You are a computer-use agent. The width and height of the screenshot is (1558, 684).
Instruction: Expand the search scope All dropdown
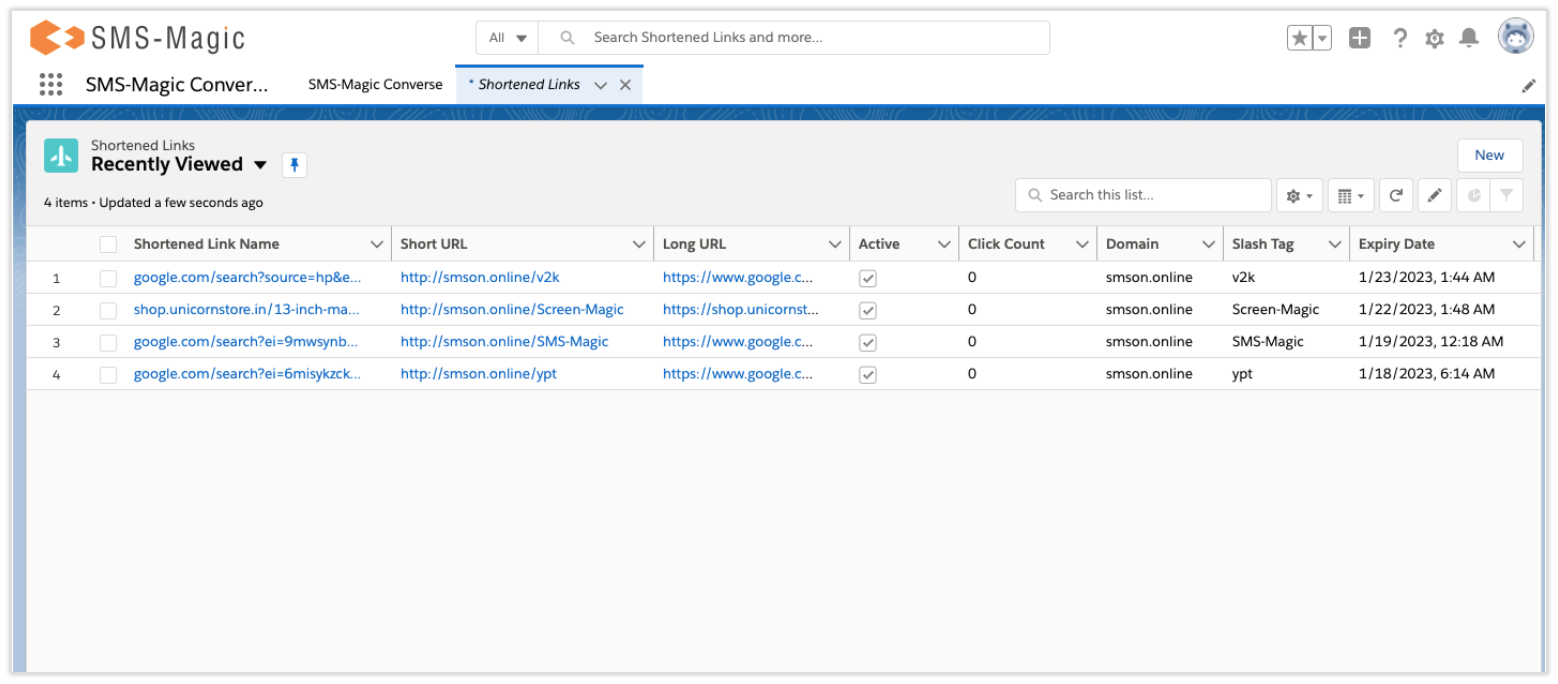tap(507, 36)
